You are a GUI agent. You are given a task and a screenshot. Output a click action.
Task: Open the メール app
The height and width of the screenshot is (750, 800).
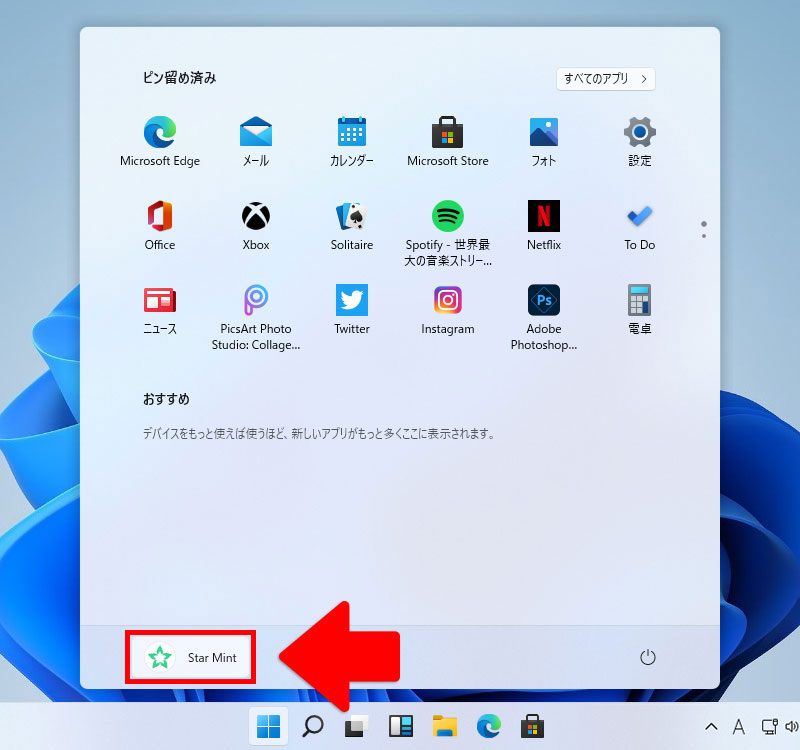coord(256,142)
